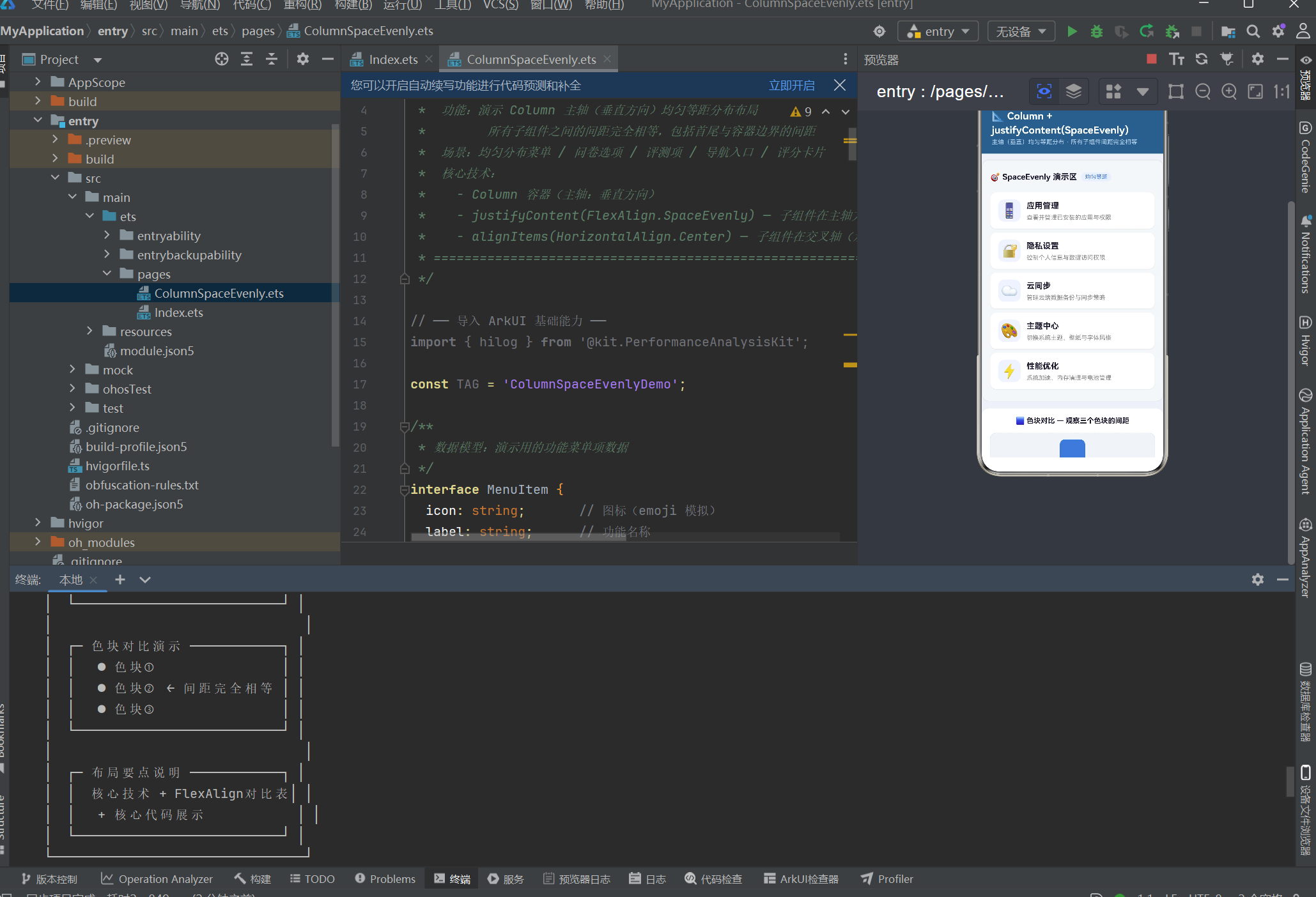
Task: Refresh the previewer
Action: click(x=1202, y=59)
